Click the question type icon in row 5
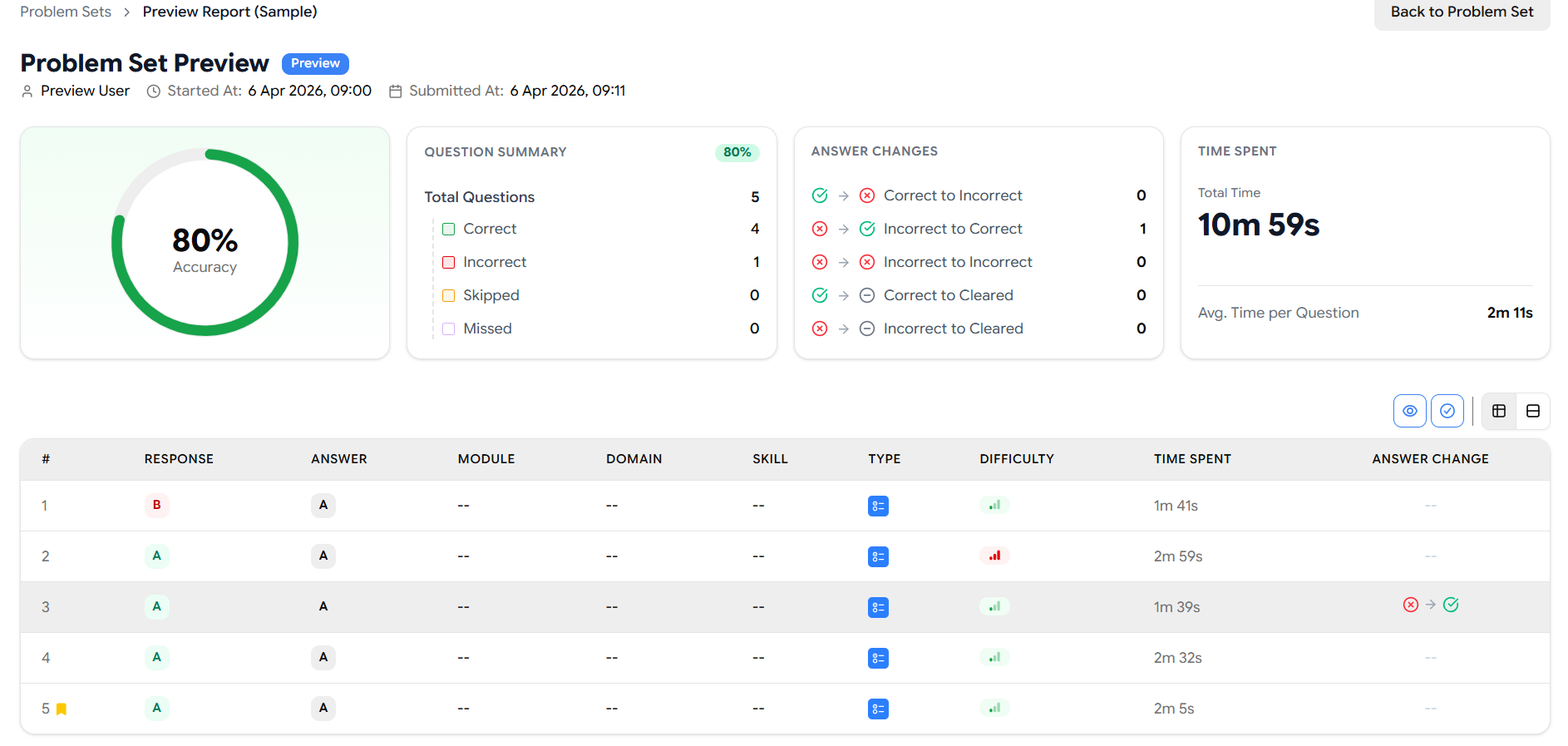The image size is (1568, 746). (x=878, y=709)
